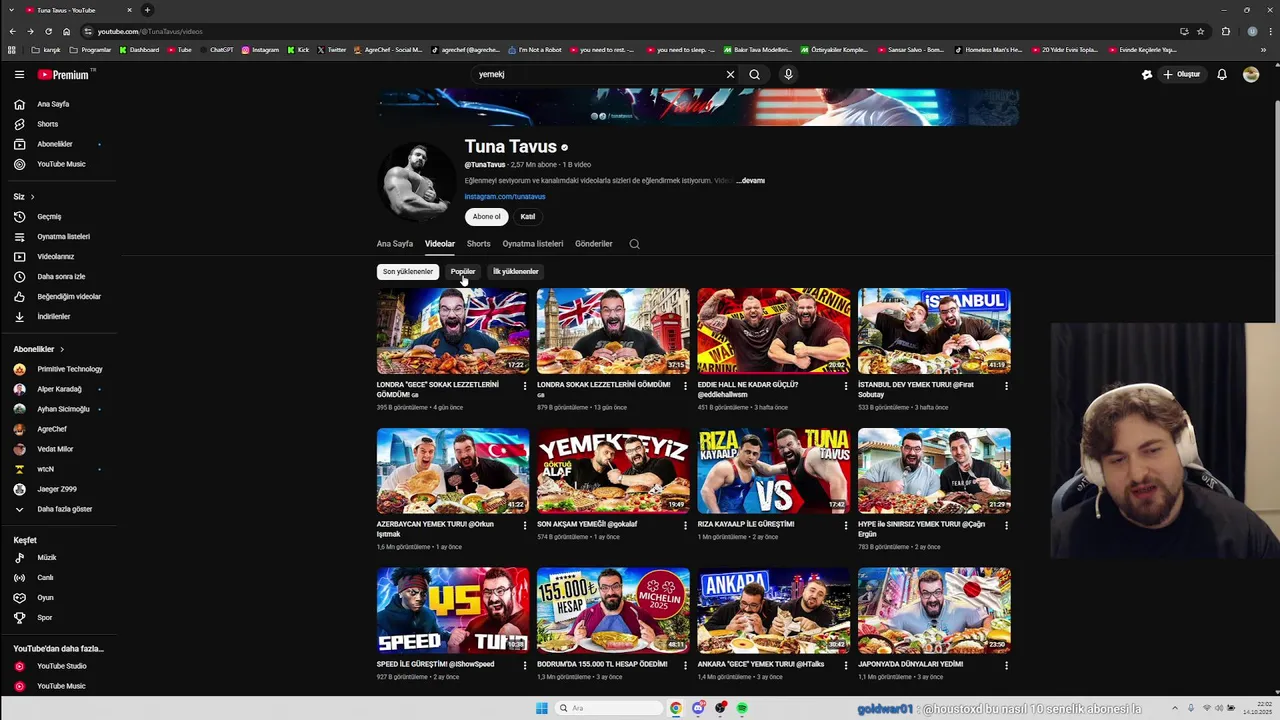Start voice search with microphone icon
Viewport: 1280px width, 720px height.
[788, 74]
